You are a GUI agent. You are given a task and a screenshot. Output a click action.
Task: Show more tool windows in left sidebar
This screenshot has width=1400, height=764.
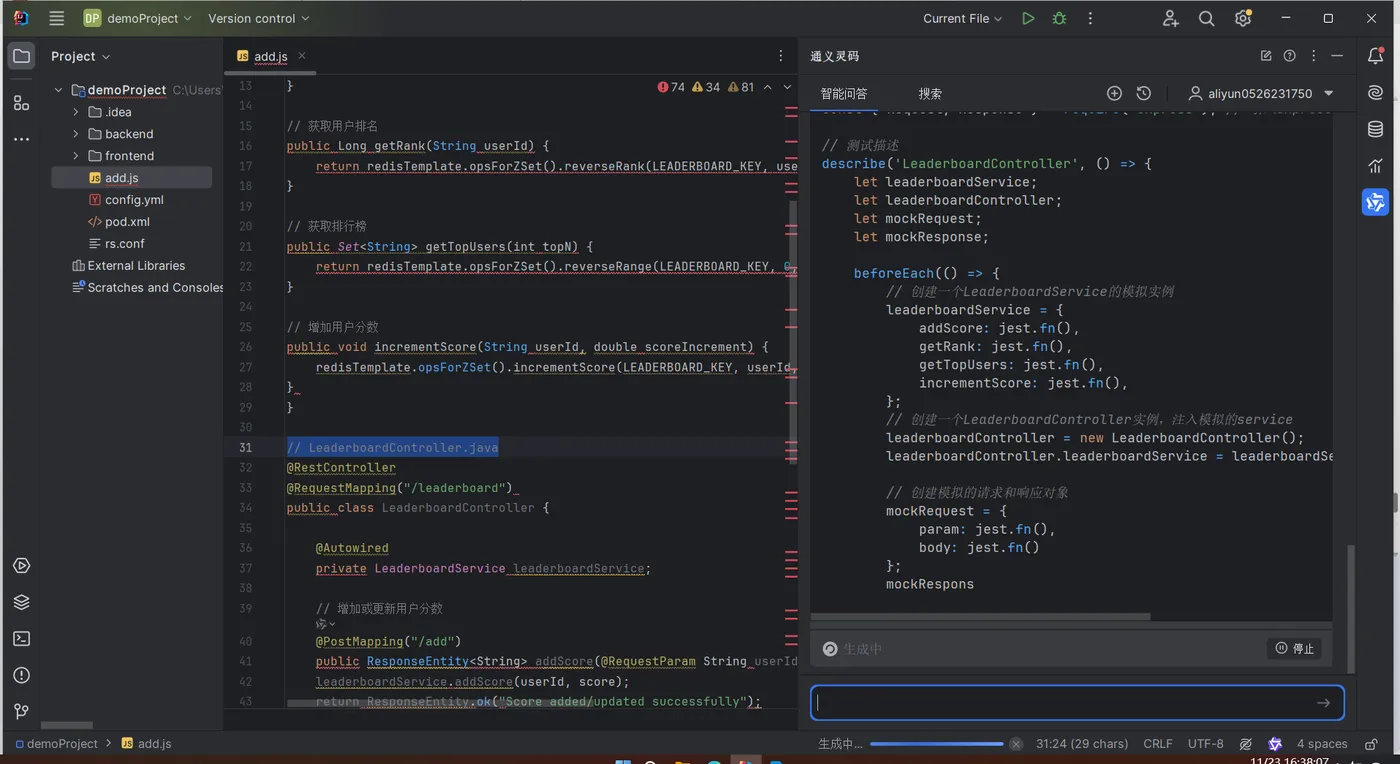click(x=21, y=139)
